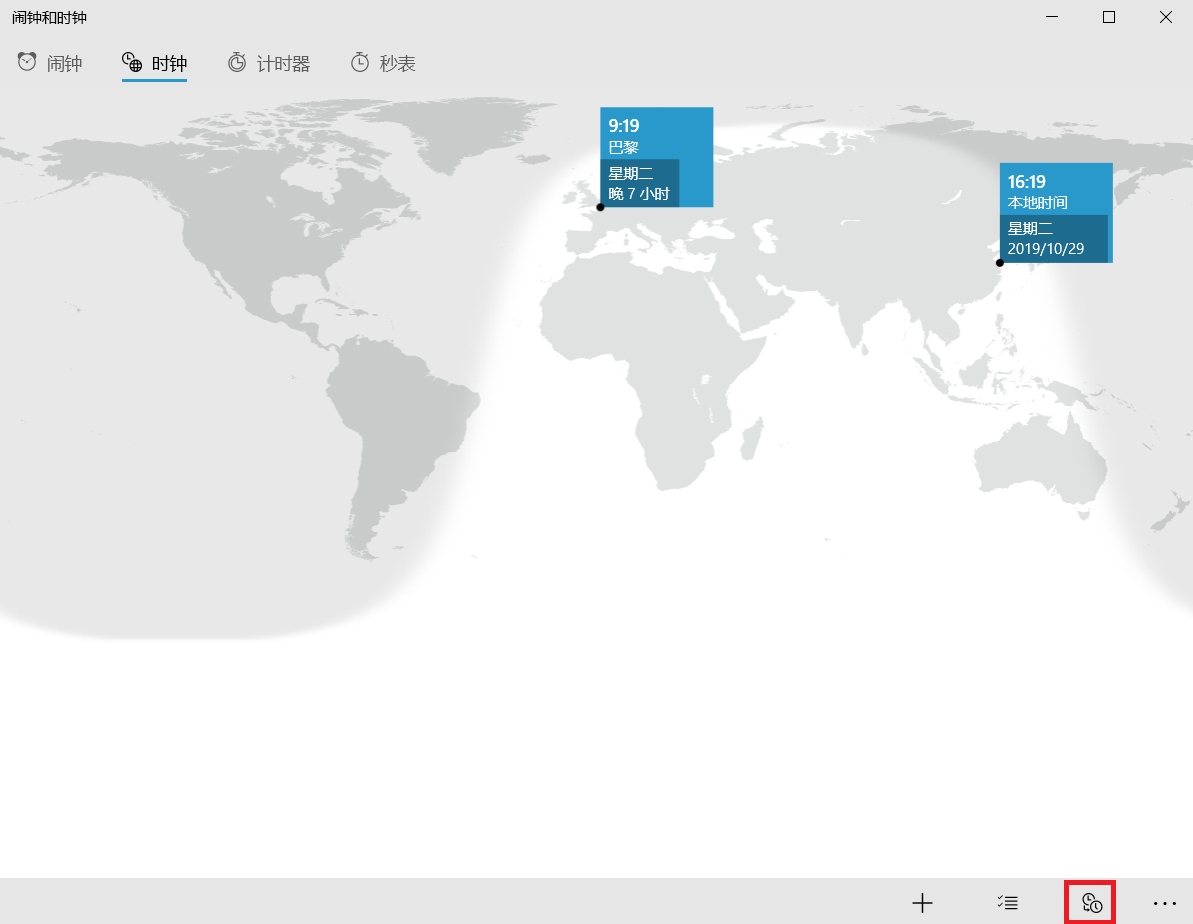Open the more options ellipsis menu
This screenshot has height=924, width=1193.
click(x=1165, y=902)
